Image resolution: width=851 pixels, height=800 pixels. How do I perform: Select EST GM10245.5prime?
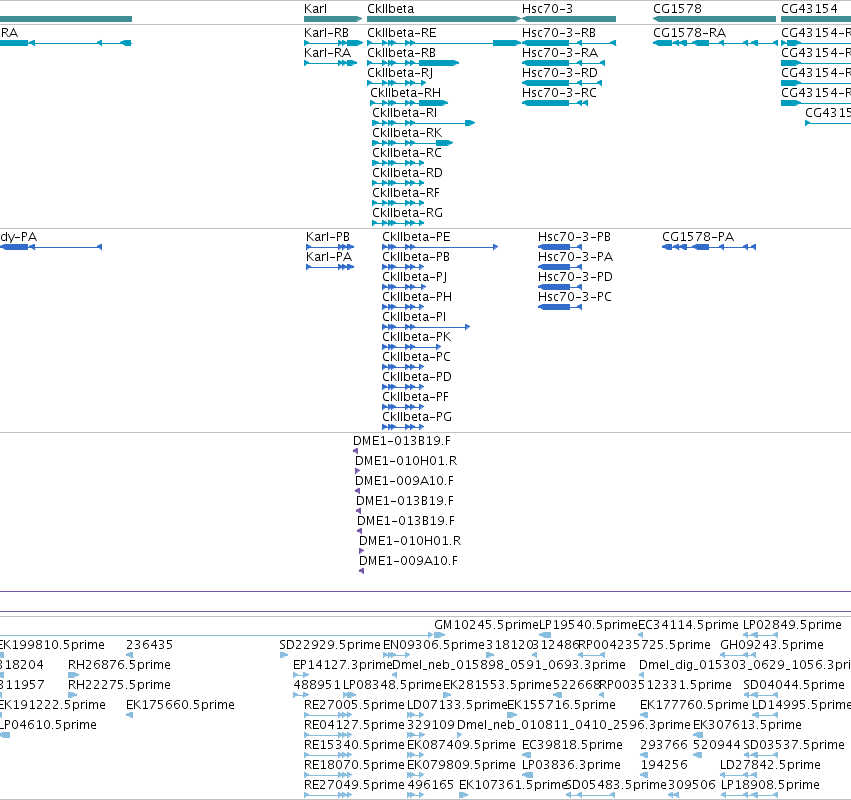(486, 625)
